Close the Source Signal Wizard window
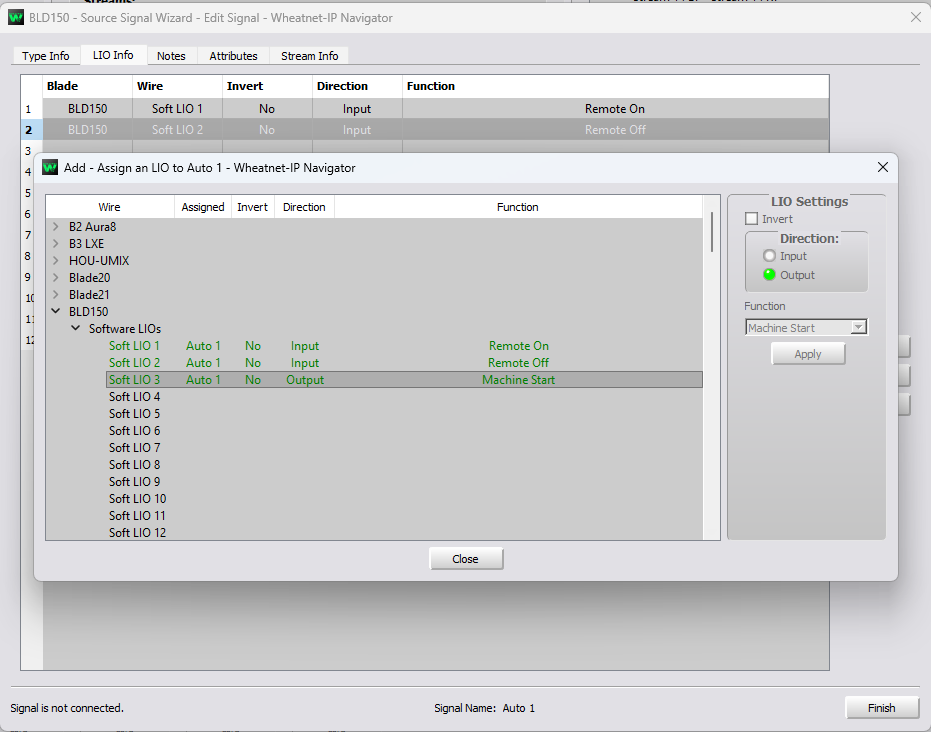The width and height of the screenshot is (931, 732). [916, 18]
